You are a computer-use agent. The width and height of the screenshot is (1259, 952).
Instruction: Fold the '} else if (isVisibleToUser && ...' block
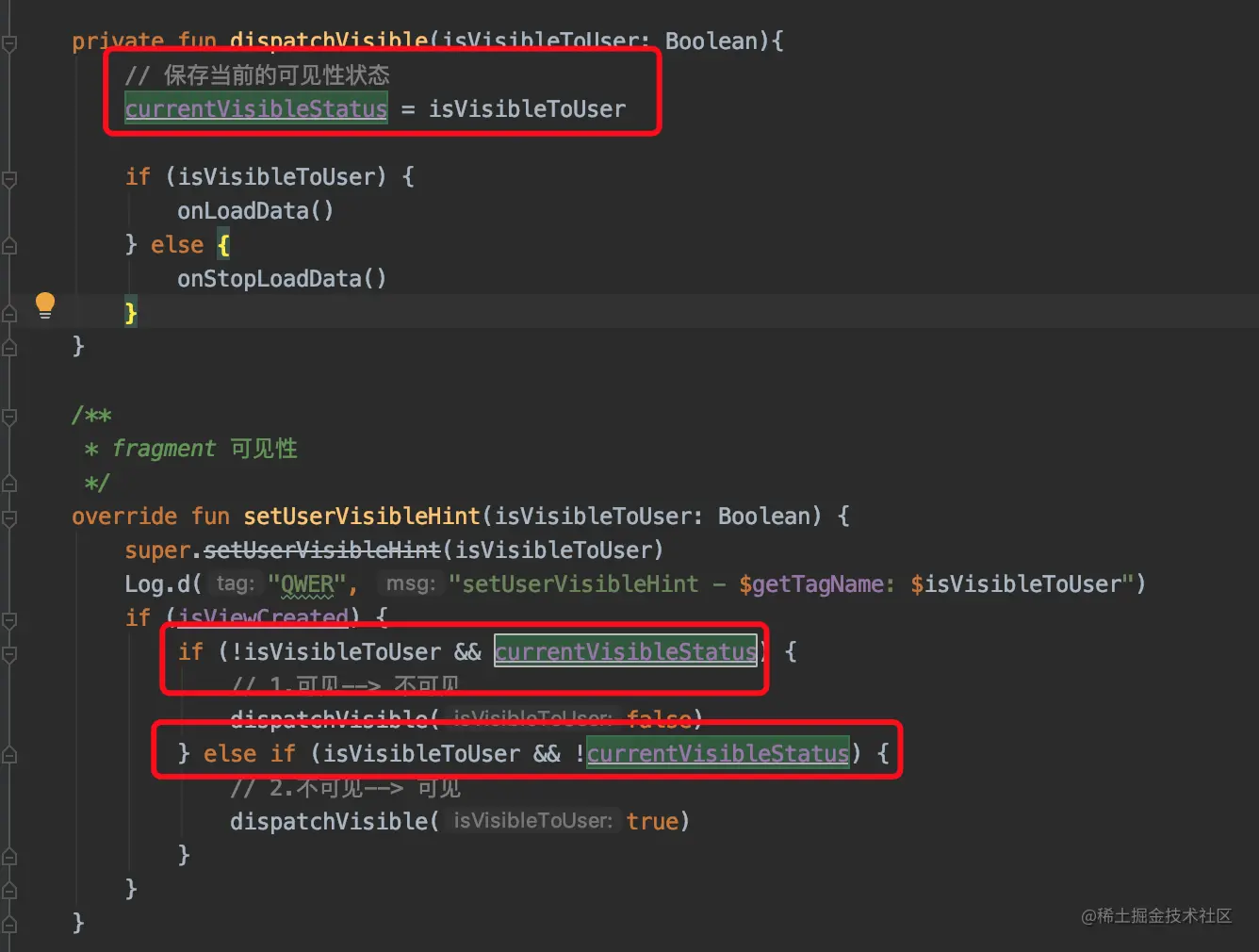click(x=9, y=756)
